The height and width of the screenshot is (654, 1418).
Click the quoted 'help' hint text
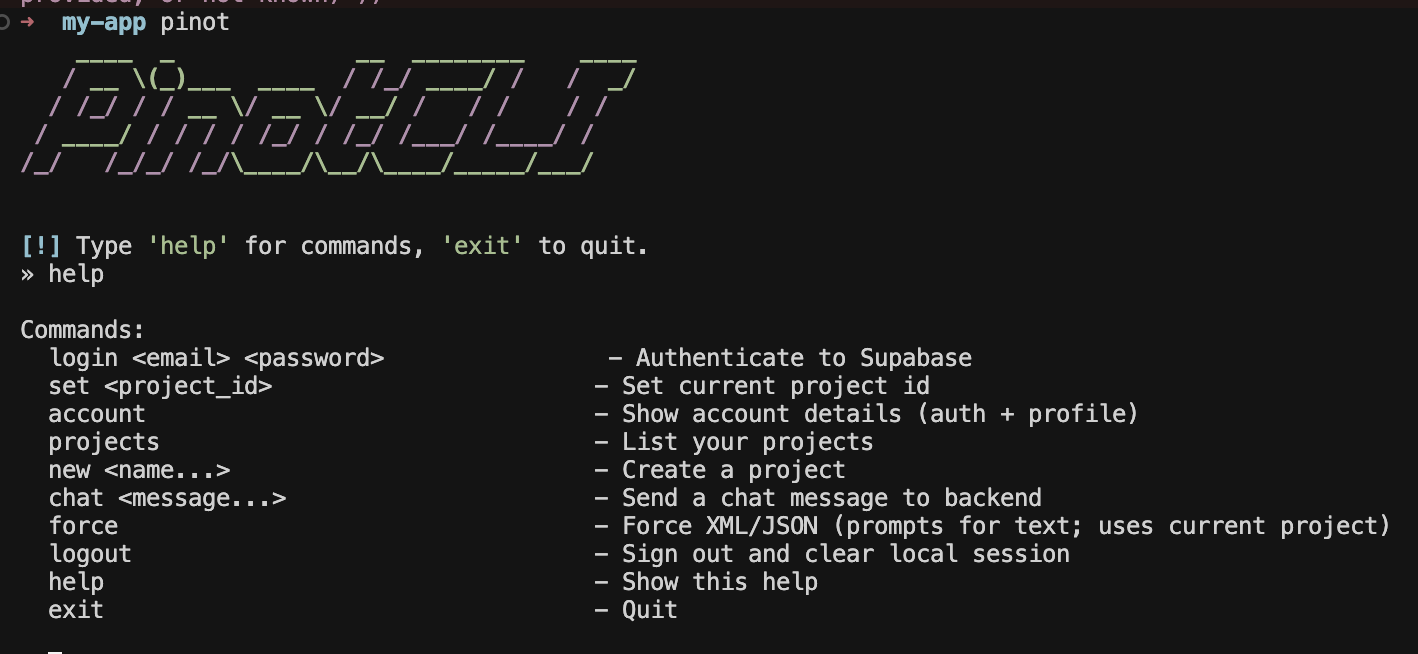click(188, 246)
